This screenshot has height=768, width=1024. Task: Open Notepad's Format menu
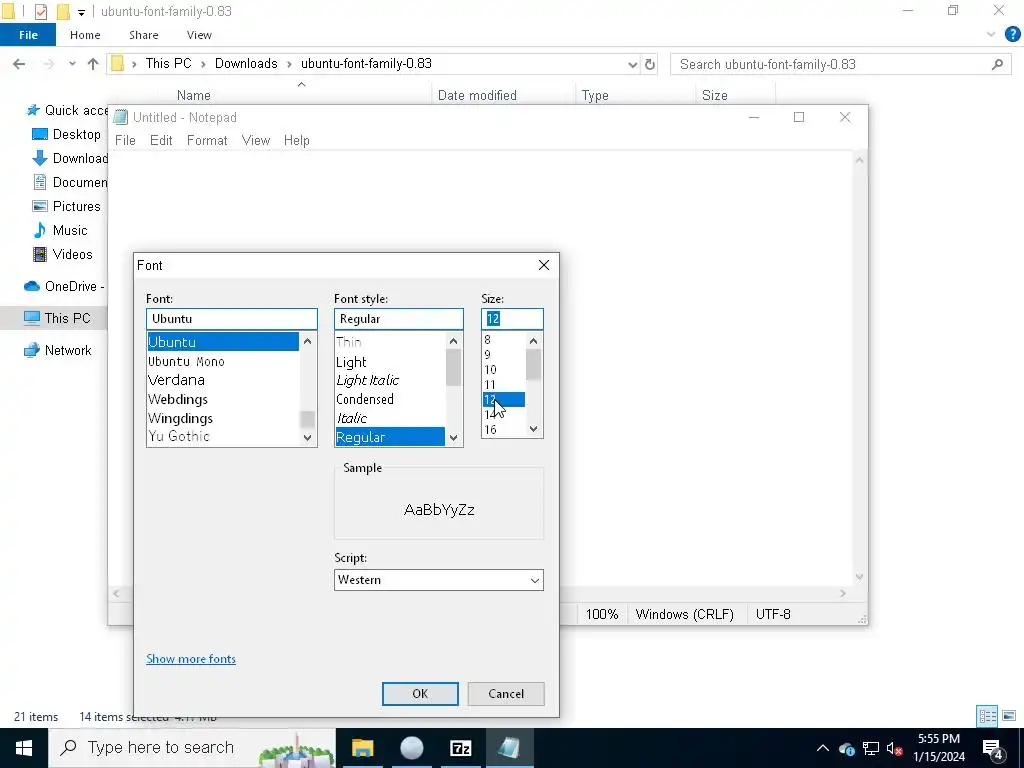click(x=207, y=140)
